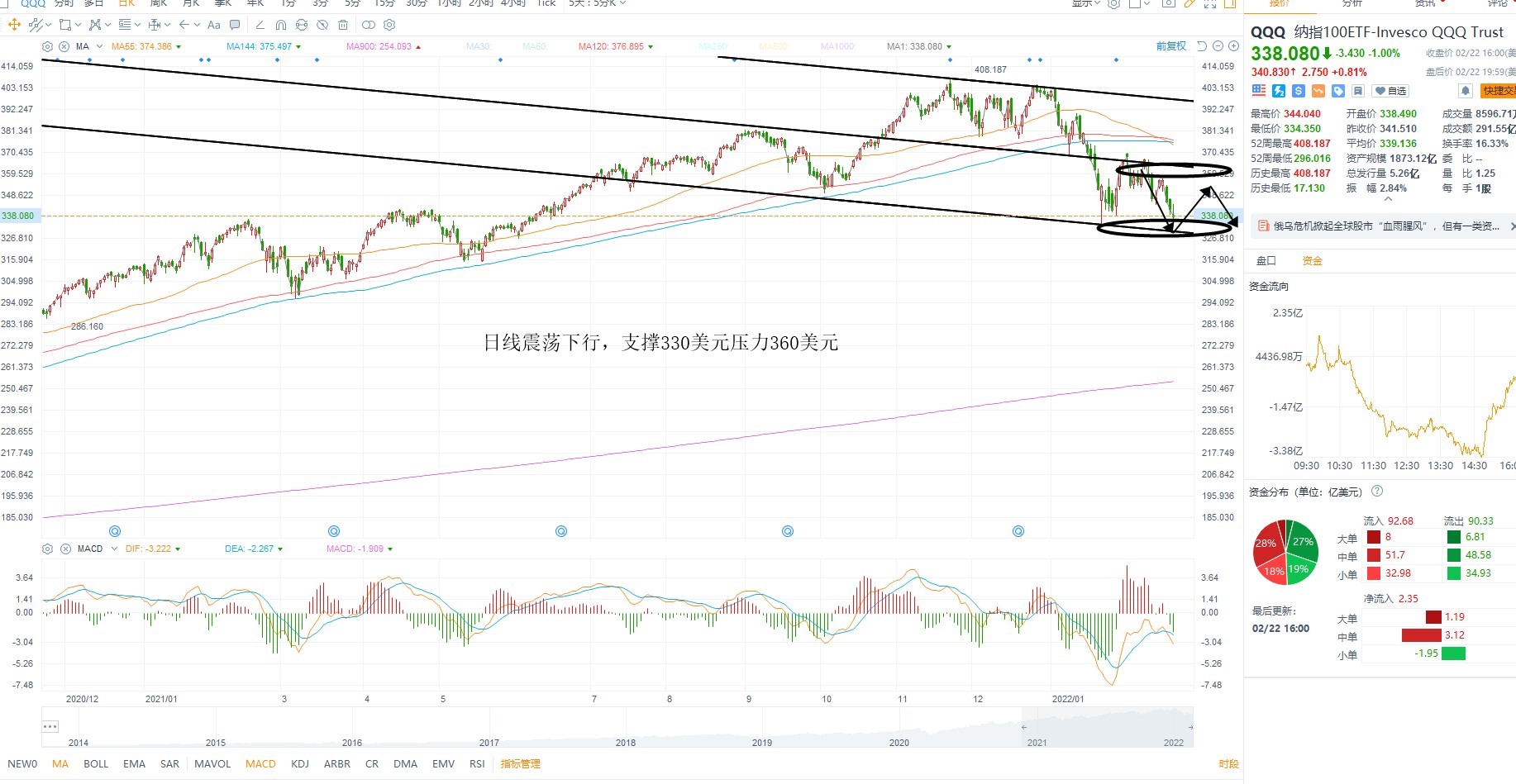The height and width of the screenshot is (784, 1516).
Task: Select the EMA indicator button
Action: [134, 764]
